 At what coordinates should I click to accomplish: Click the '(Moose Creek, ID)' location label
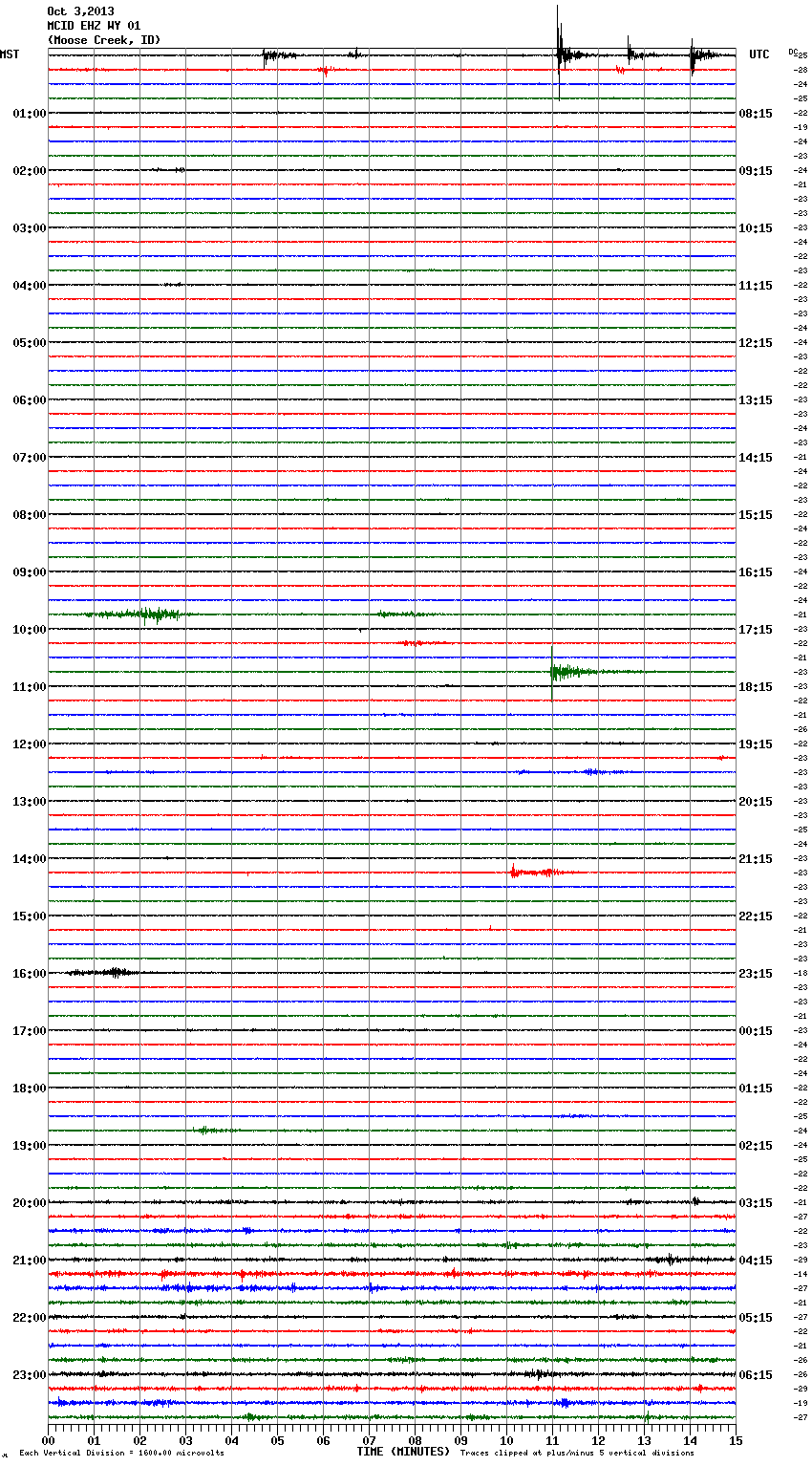[x=104, y=40]
